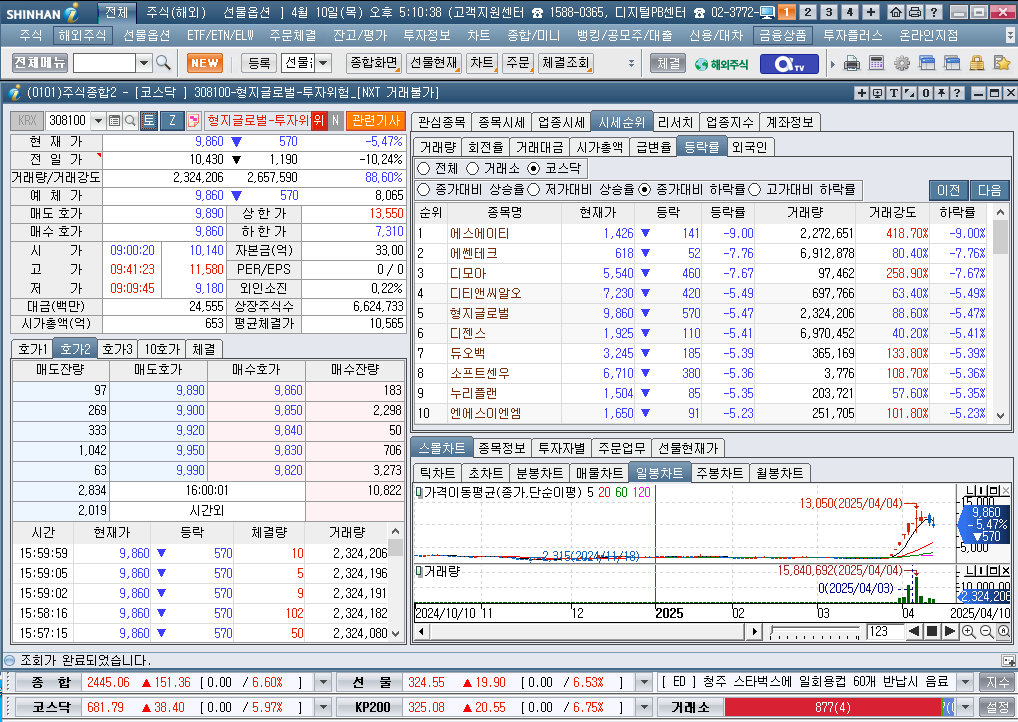The image size is (1018, 722).
Task: Click the chart play forward arrow
Action: 949,631
